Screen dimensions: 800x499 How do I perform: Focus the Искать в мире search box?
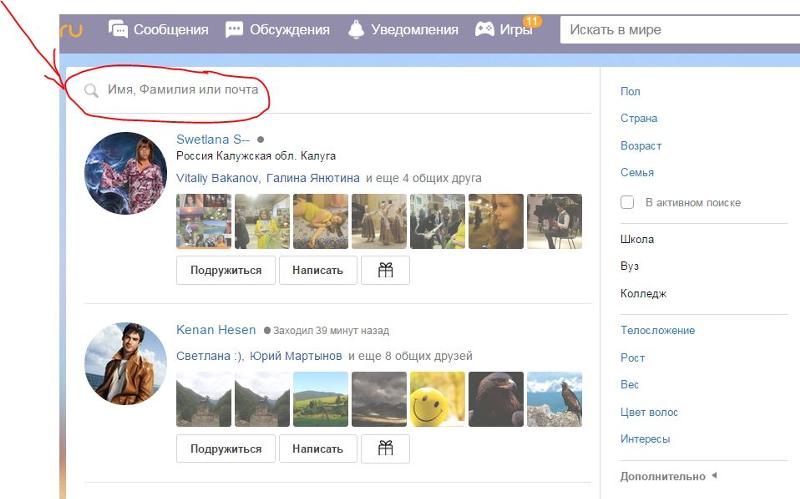tap(680, 30)
